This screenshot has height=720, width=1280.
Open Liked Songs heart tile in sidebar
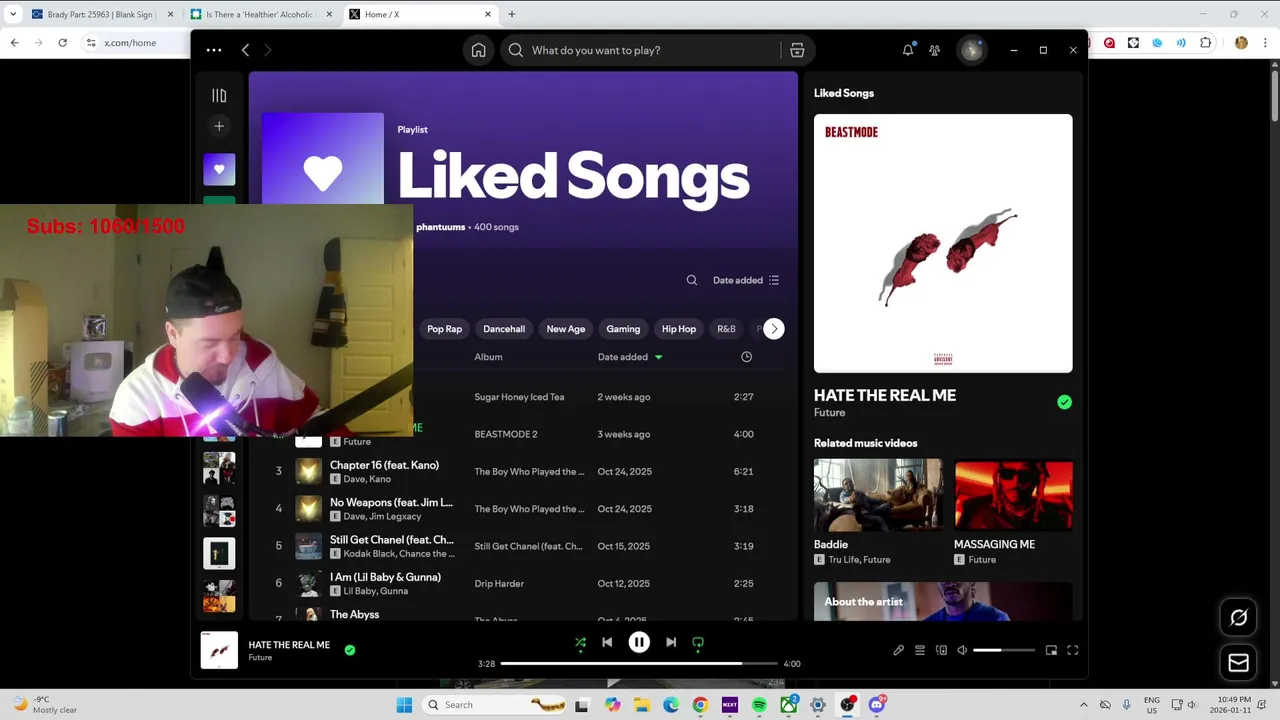[219, 169]
